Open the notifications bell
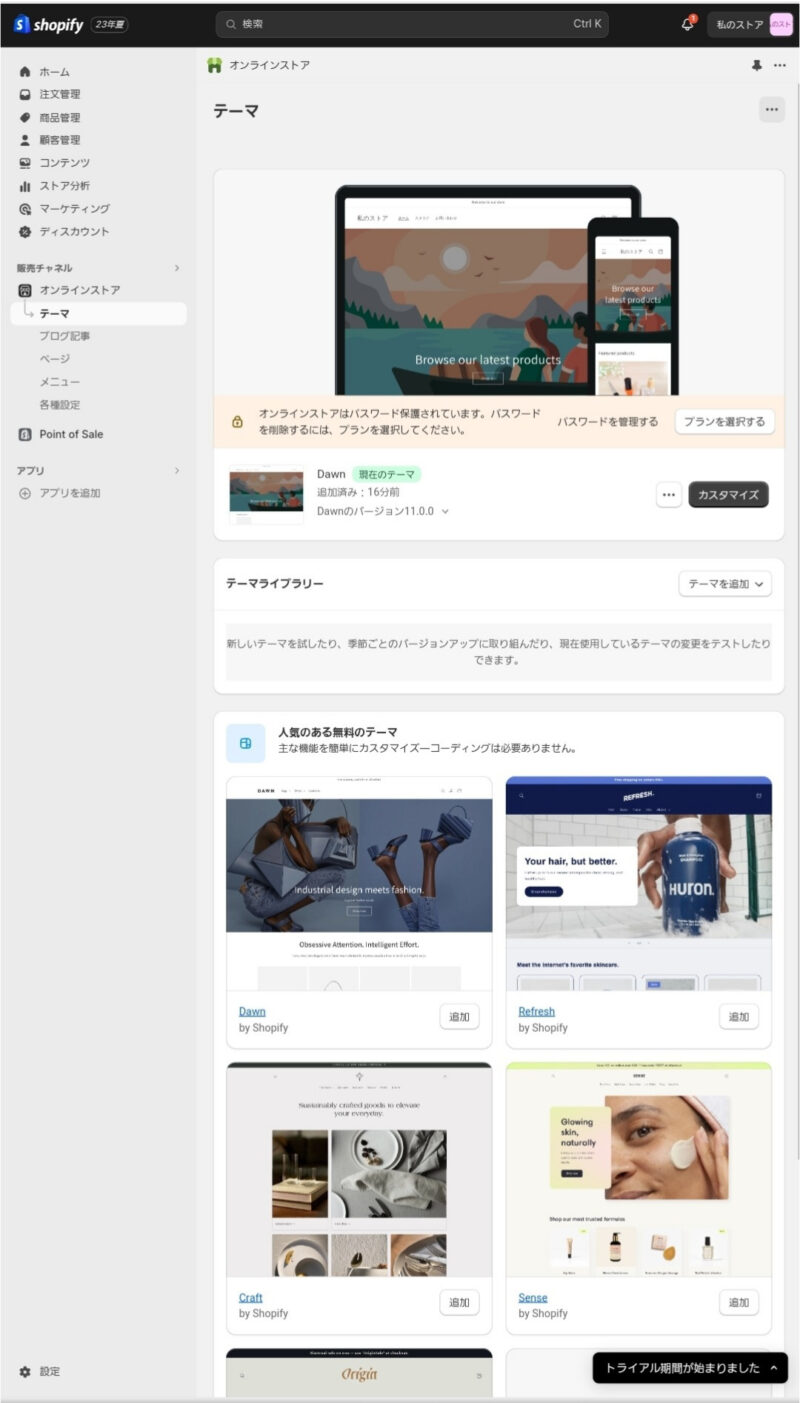Viewport: 800px width, 1403px height. coord(688,25)
